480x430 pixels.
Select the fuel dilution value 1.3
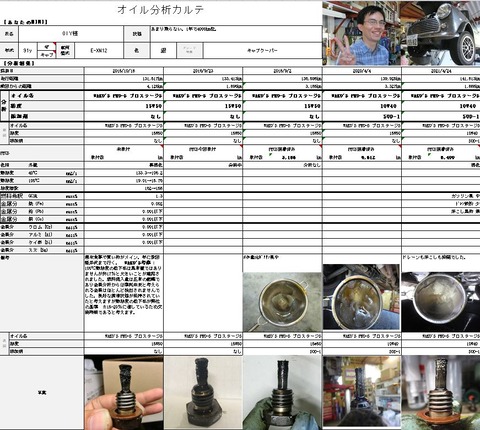point(160,196)
